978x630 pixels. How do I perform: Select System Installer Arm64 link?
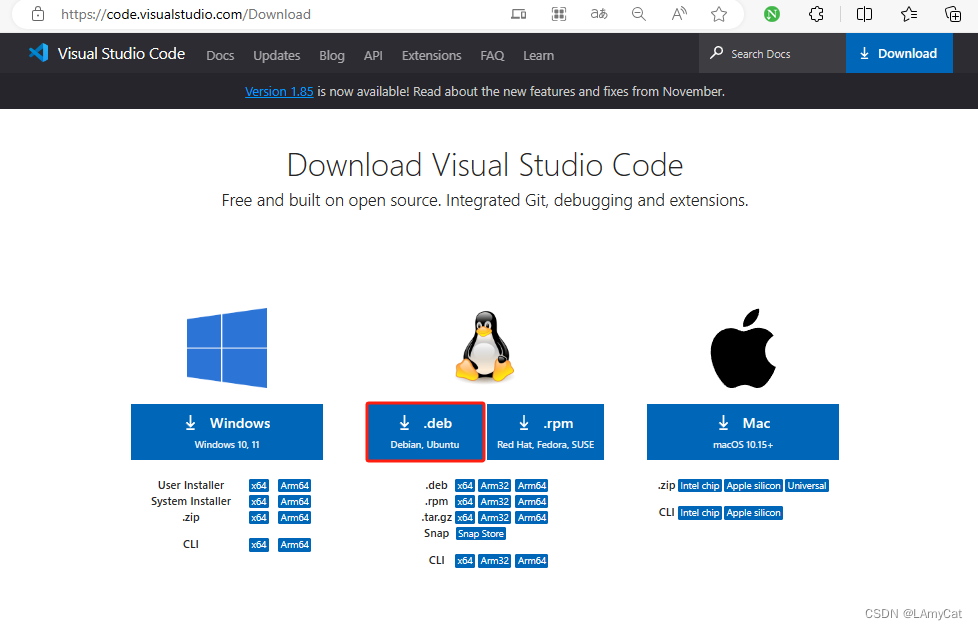294,502
